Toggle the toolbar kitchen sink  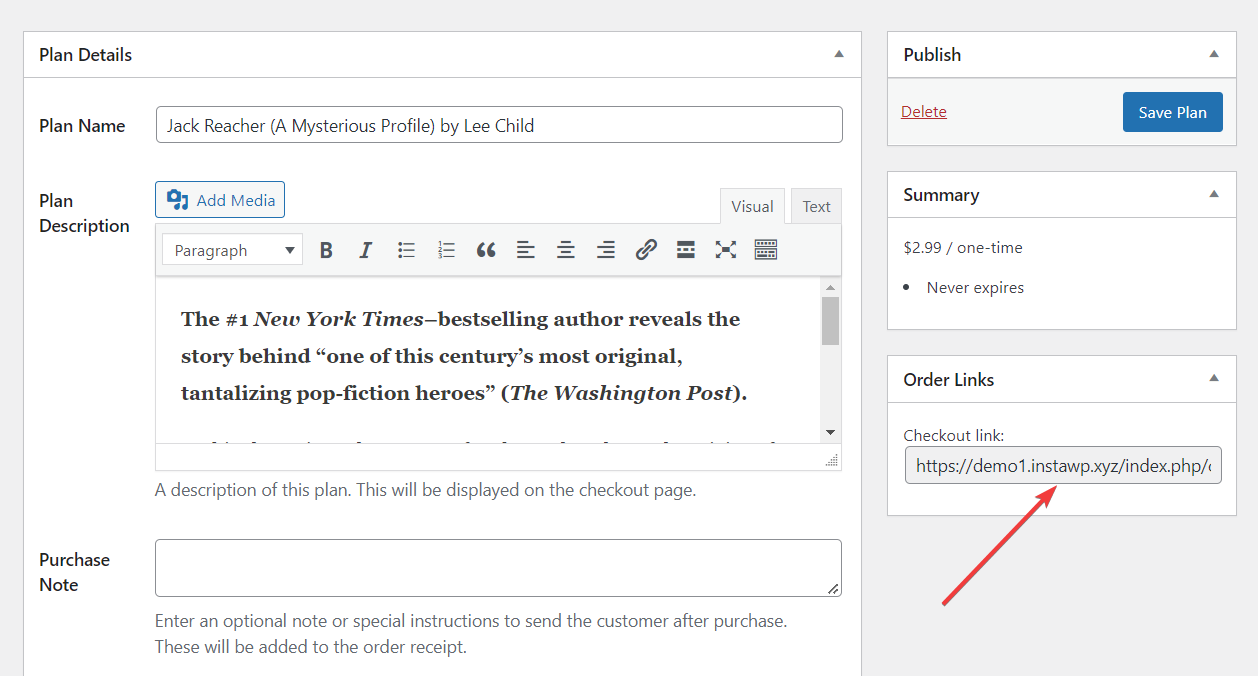point(766,250)
